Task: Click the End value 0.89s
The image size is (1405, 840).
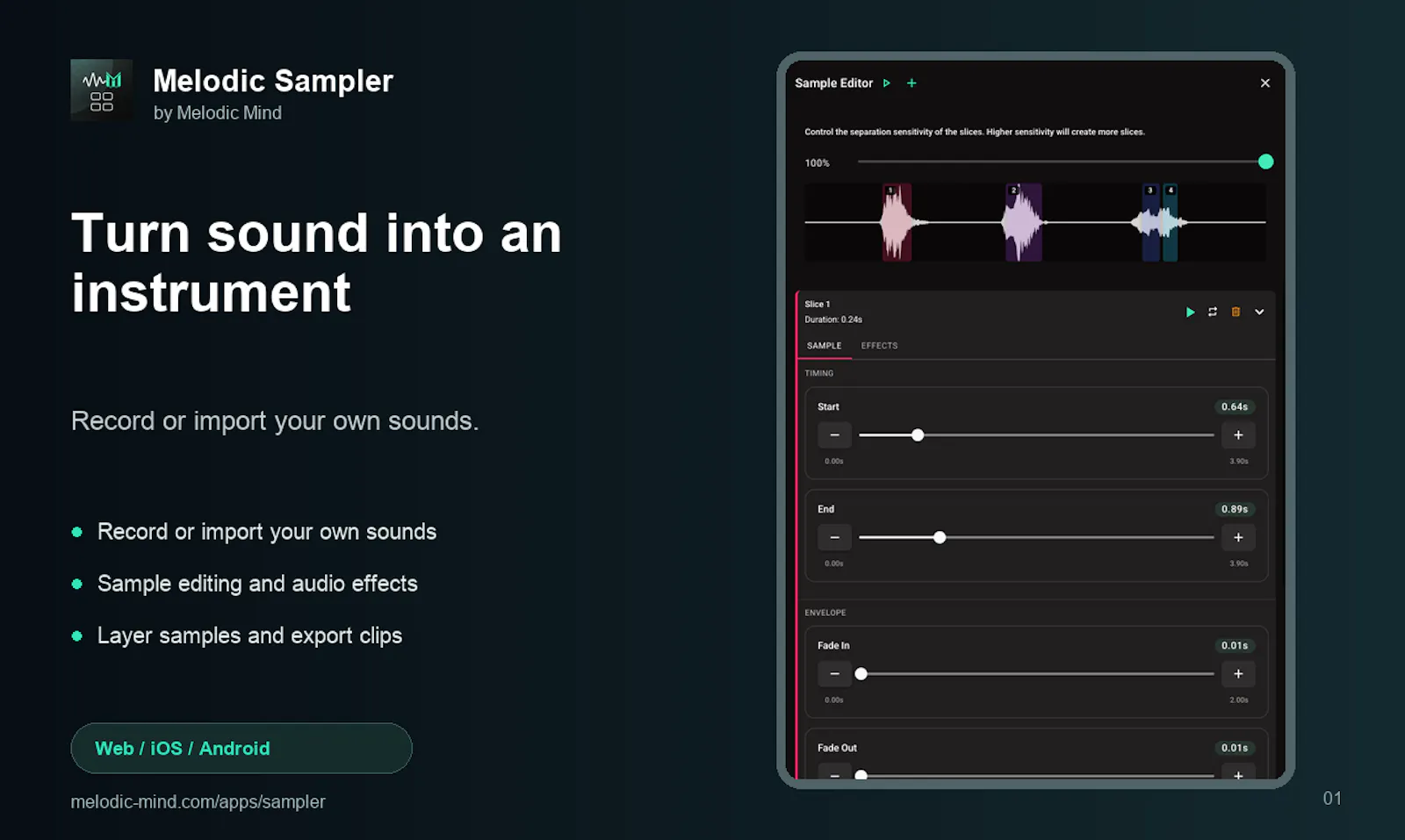Action: (x=1235, y=509)
